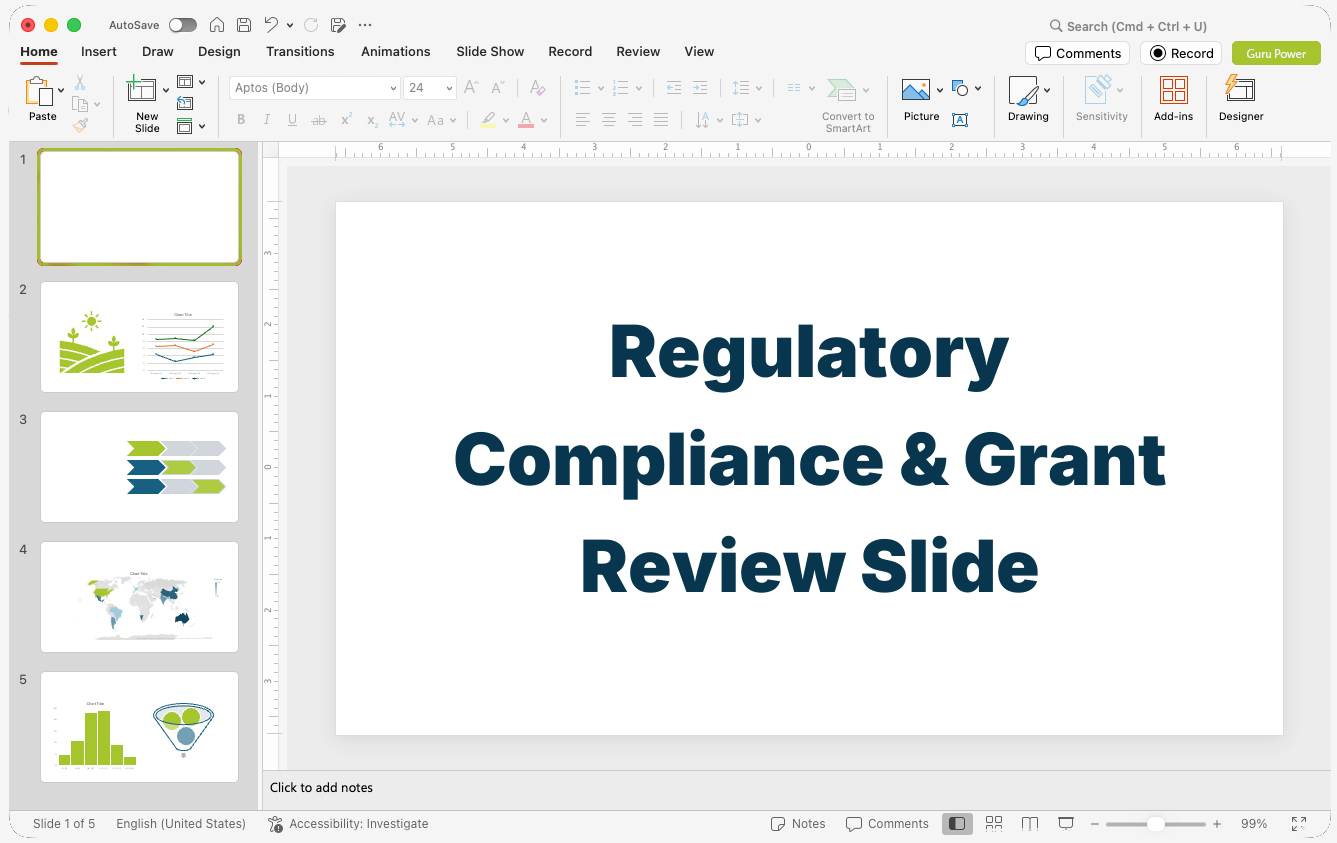Viewport: 1337px width, 843px height.
Task: Click the Record button at top right
Action: point(1181,53)
